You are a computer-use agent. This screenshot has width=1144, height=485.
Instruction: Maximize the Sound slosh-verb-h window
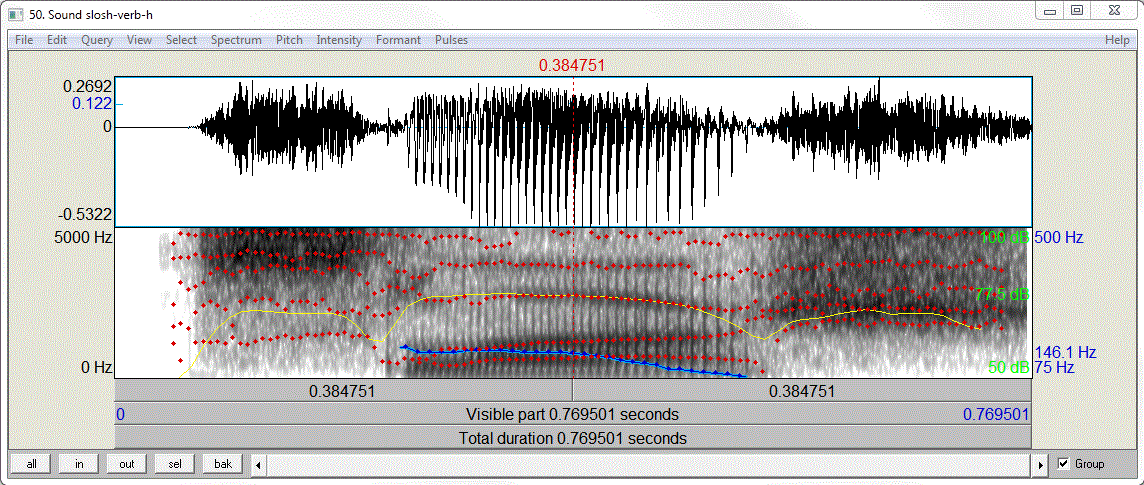(x=1076, y=11)
